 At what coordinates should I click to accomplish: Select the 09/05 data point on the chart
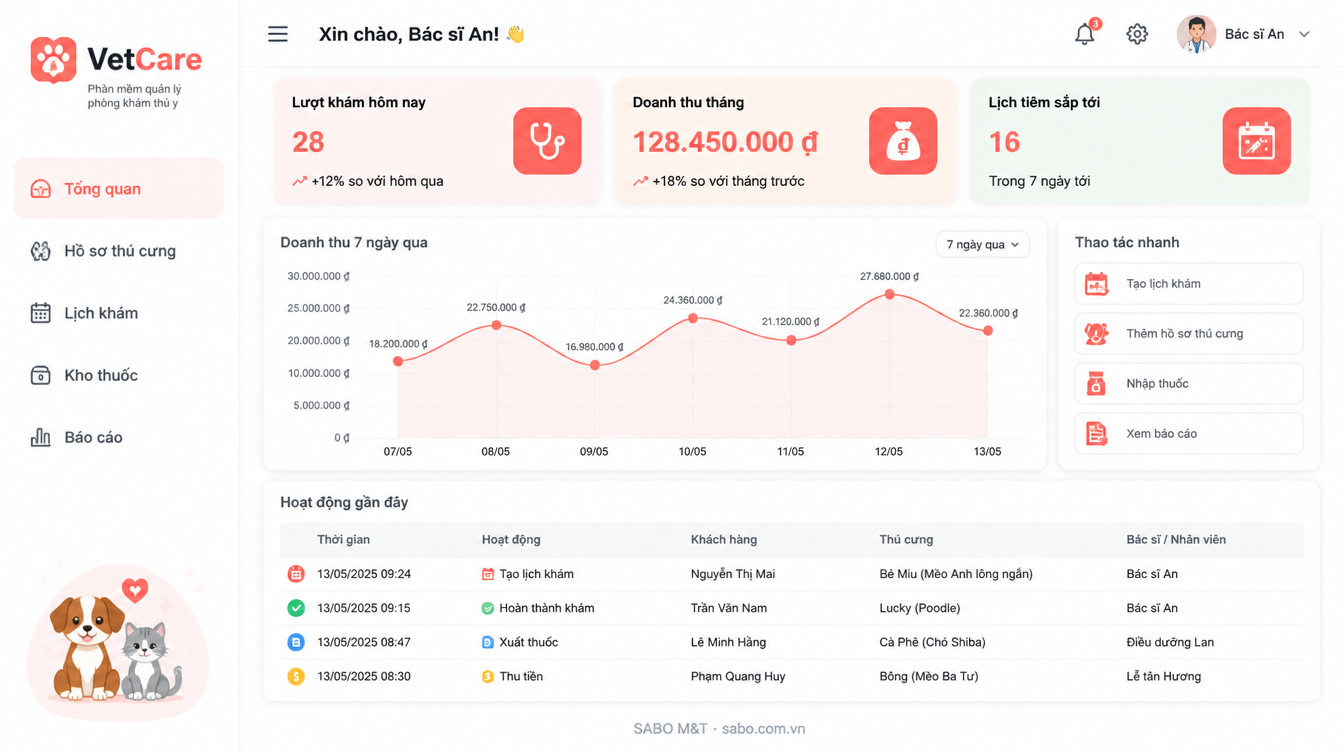[x=595, y=365]
